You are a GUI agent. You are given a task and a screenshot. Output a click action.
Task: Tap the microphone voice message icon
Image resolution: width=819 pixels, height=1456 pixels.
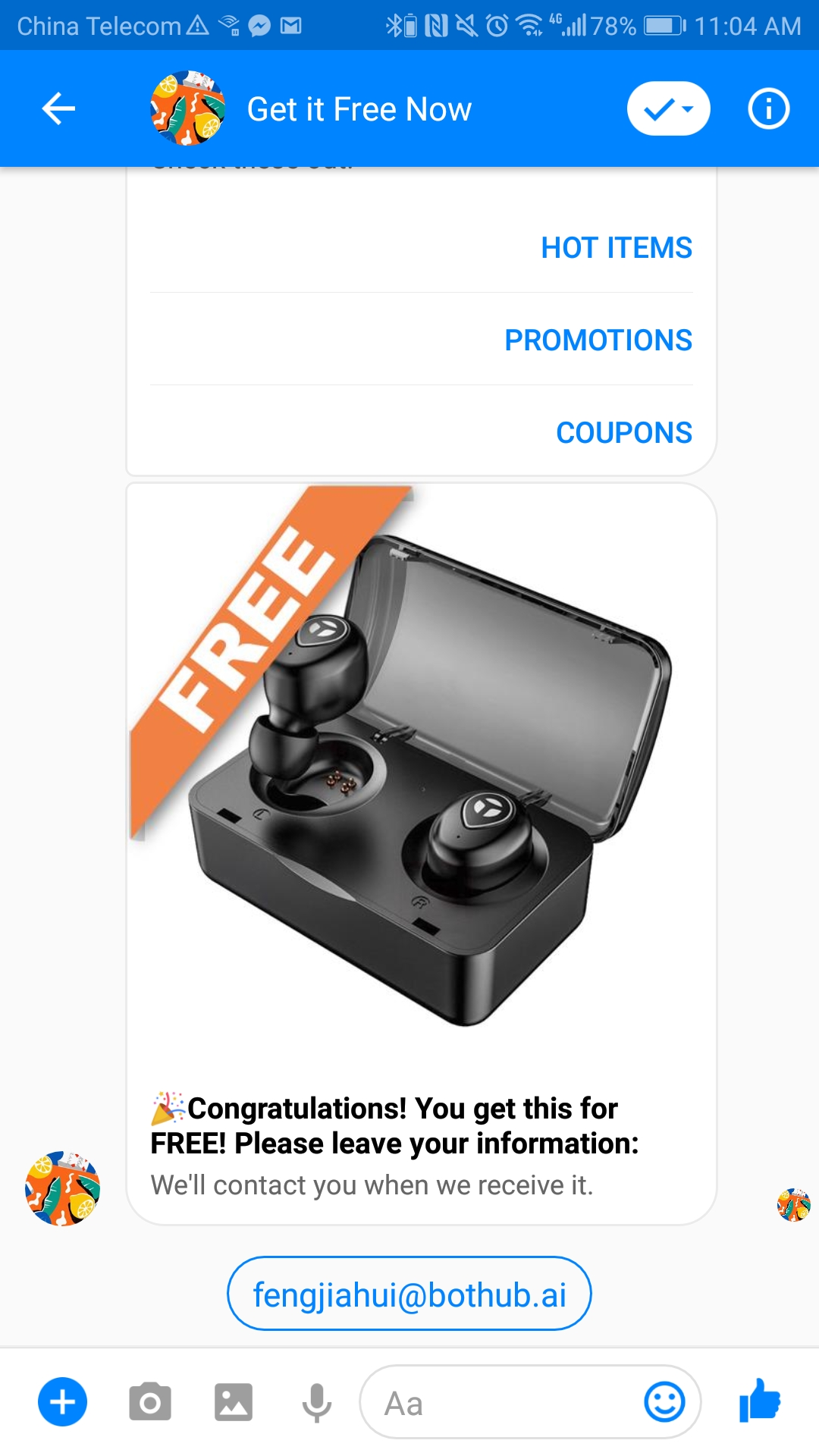(317, 1402)
